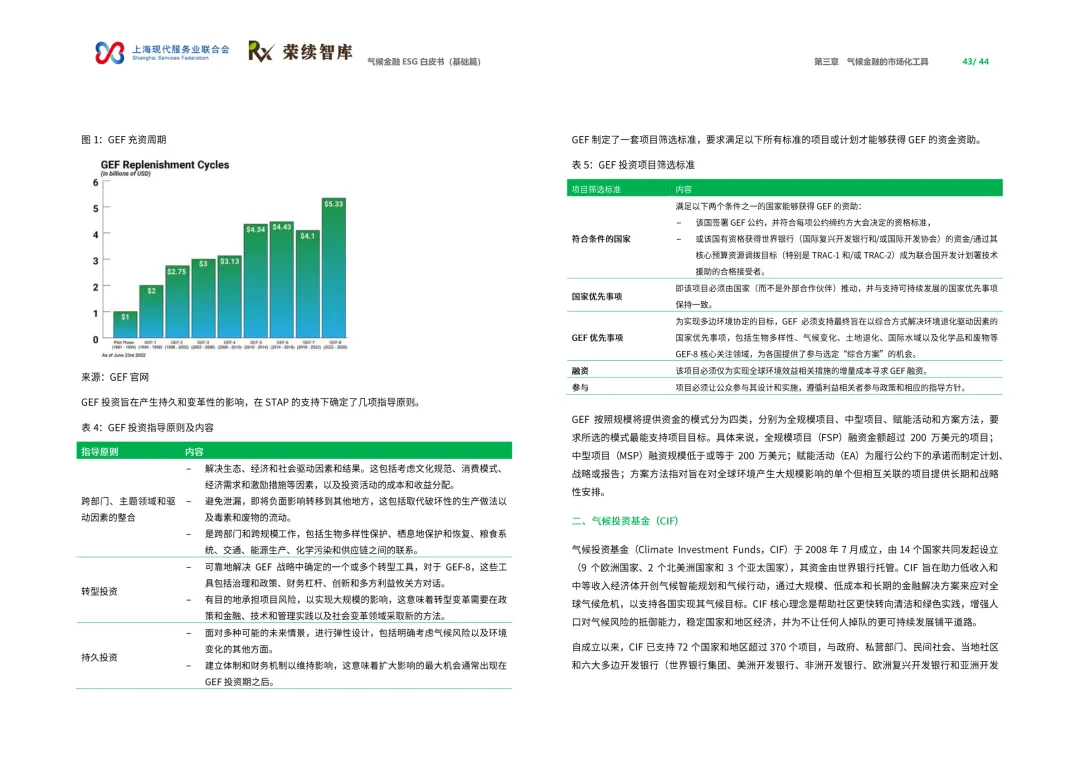Click the y-axis value 6
This screenshot has width=1080, height=764.
(x=96, y=183)
